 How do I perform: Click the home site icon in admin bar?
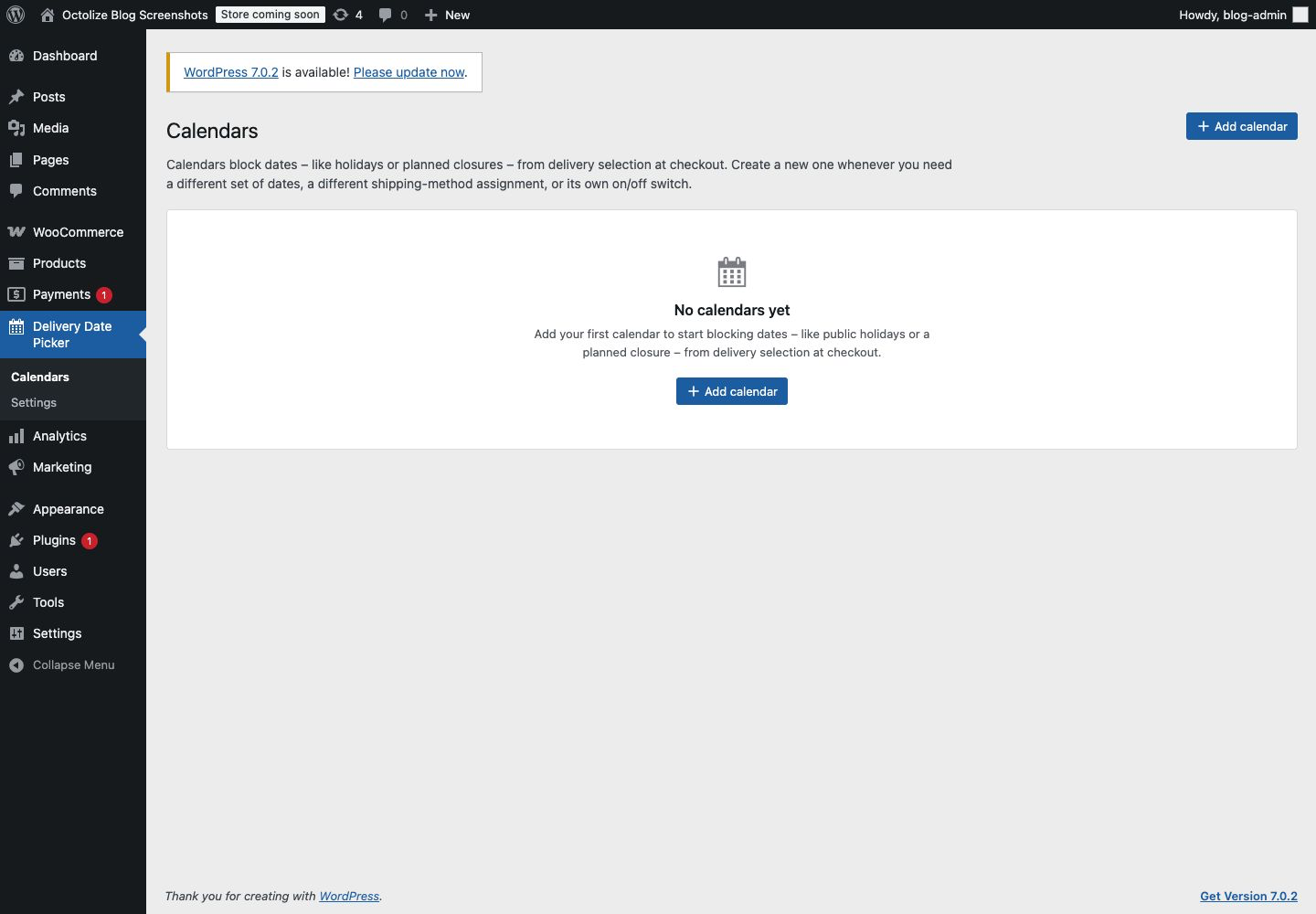[48, 15]
